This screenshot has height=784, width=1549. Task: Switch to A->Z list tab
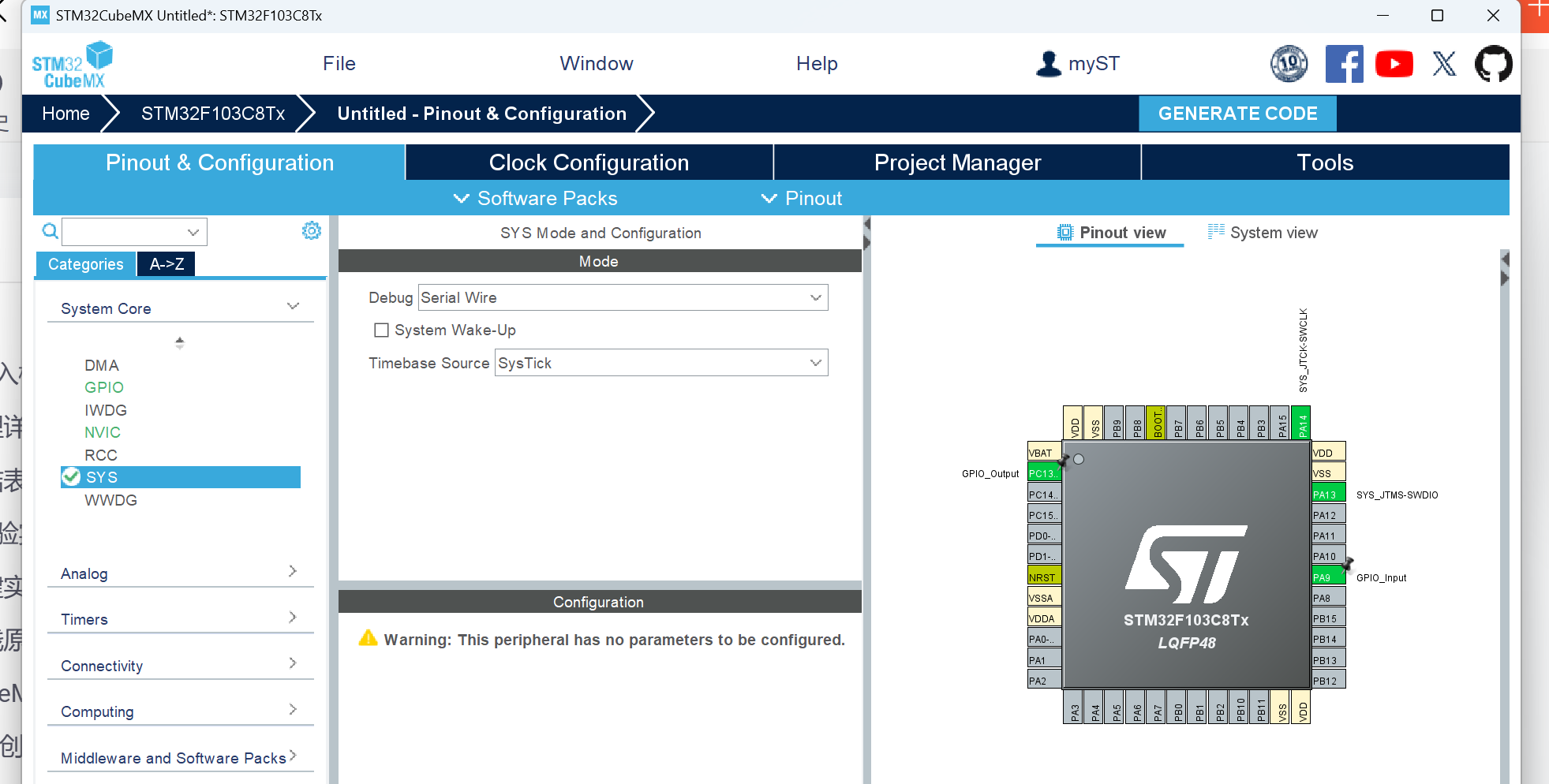tap(166, 264)
